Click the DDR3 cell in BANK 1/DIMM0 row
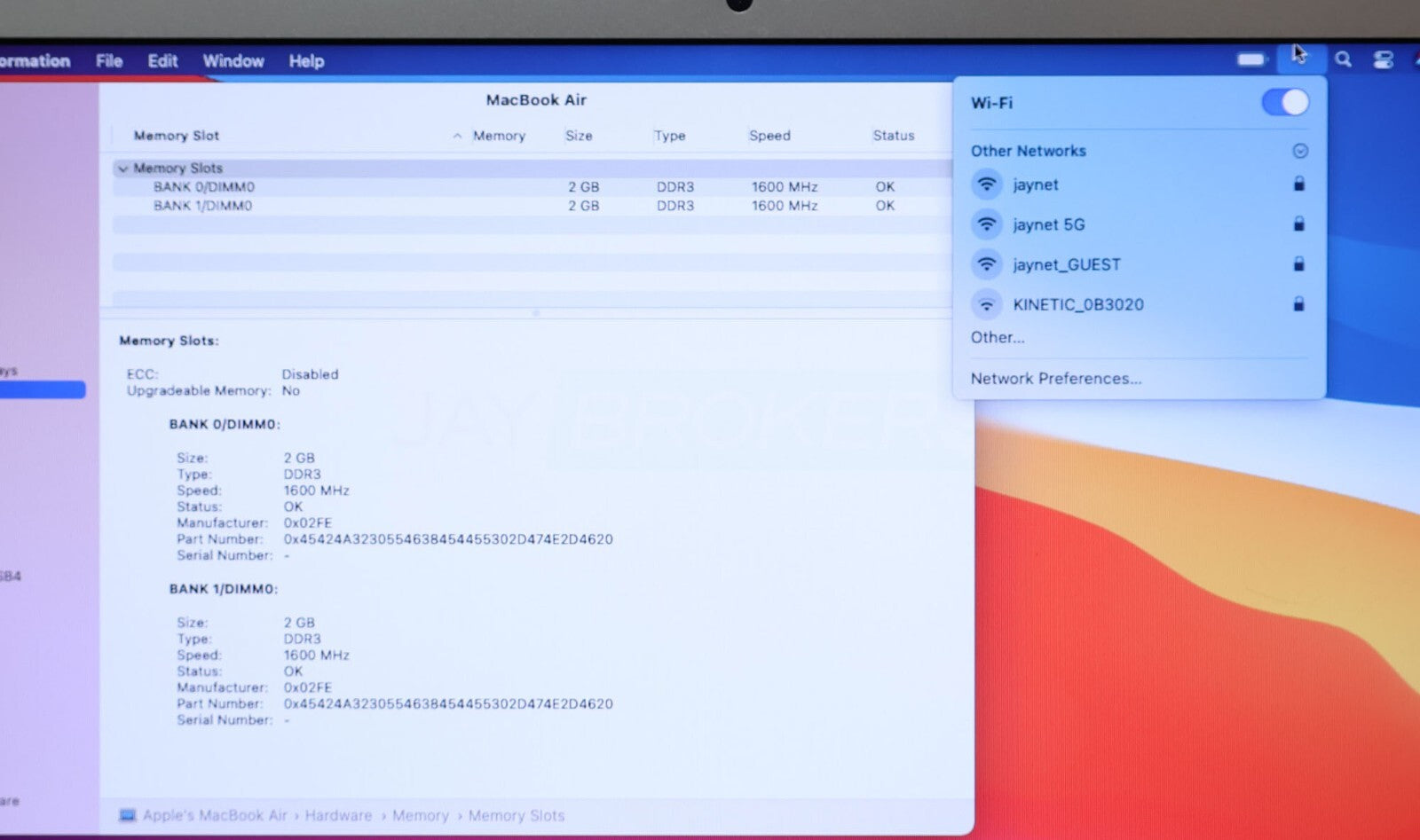The width and height of the screenshot is (1420, 840). click(x=675, y=206)
